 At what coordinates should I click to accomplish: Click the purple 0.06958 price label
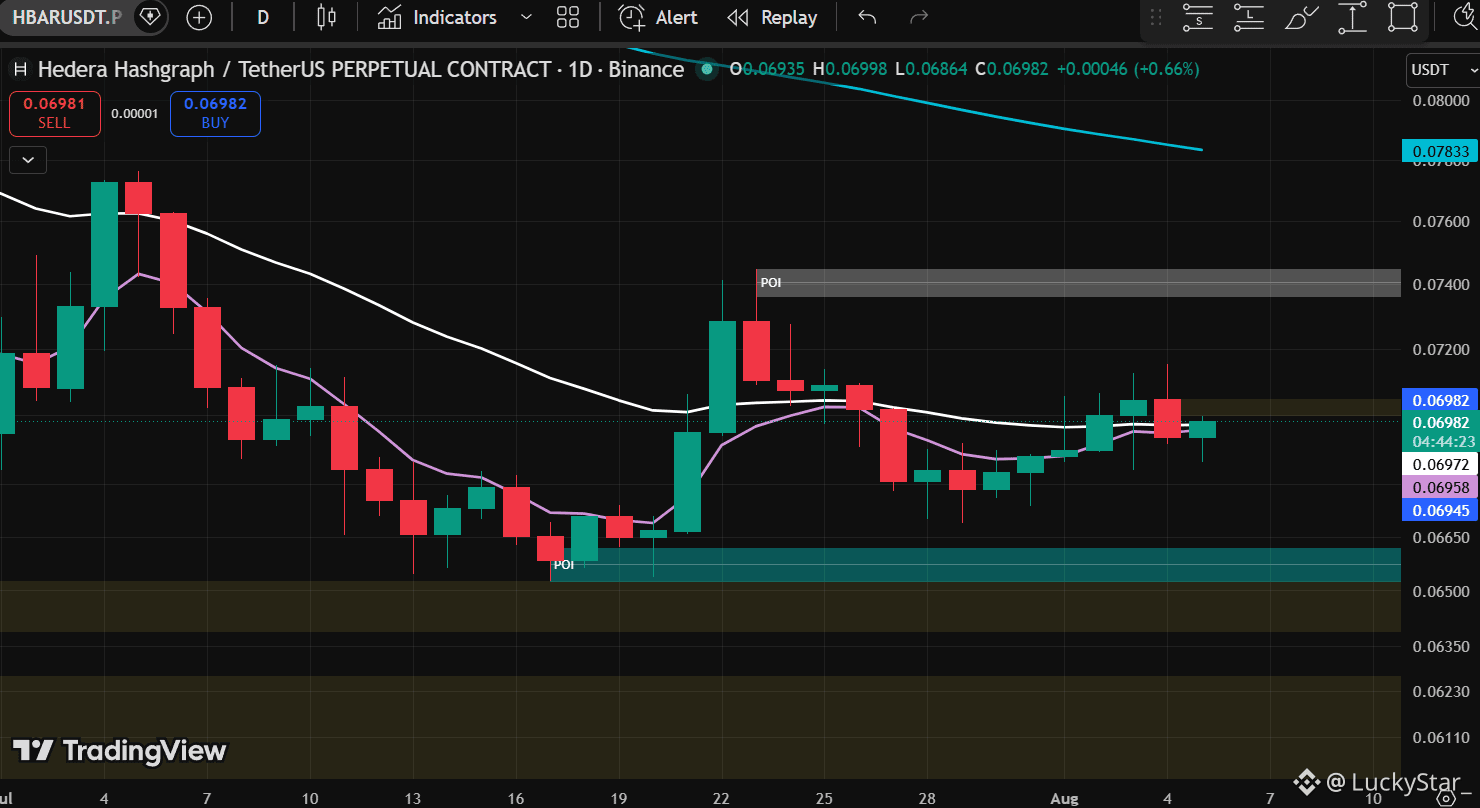coord(1441,488)
